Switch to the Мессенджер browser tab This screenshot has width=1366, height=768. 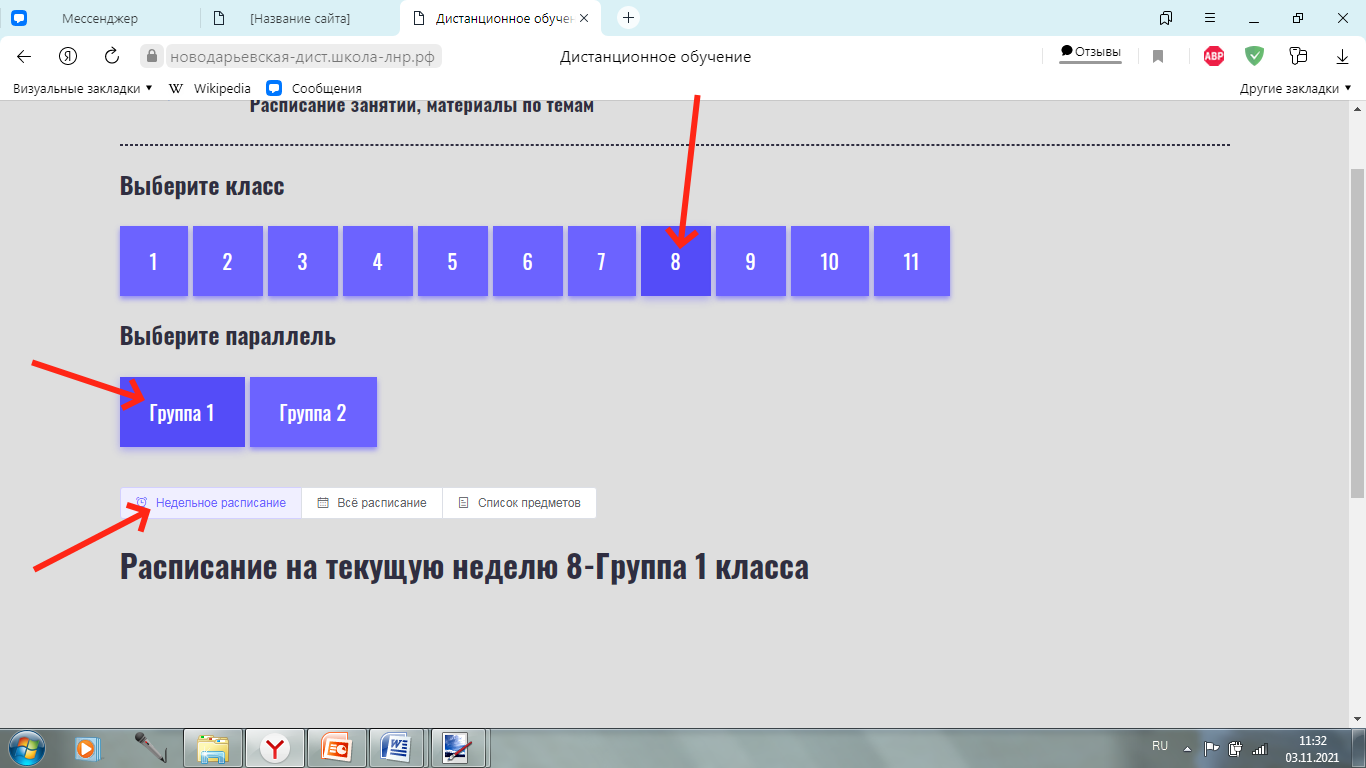[x=100, y=18]
